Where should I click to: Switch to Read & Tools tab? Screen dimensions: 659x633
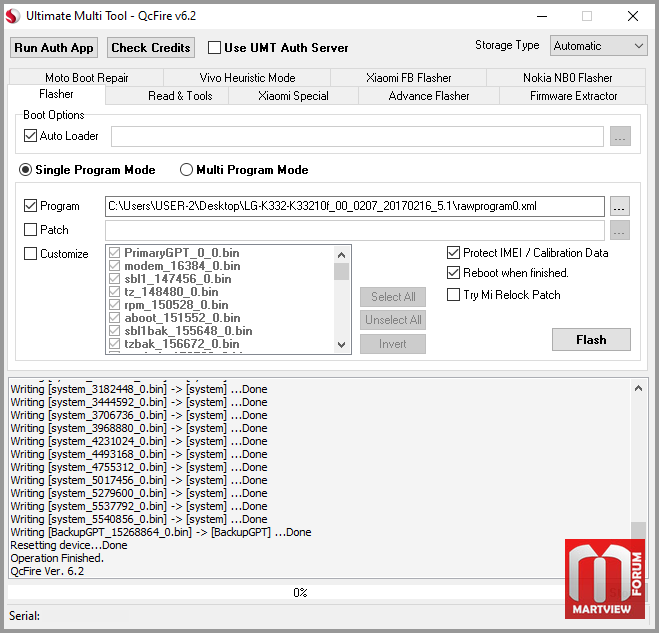[180, 96]
